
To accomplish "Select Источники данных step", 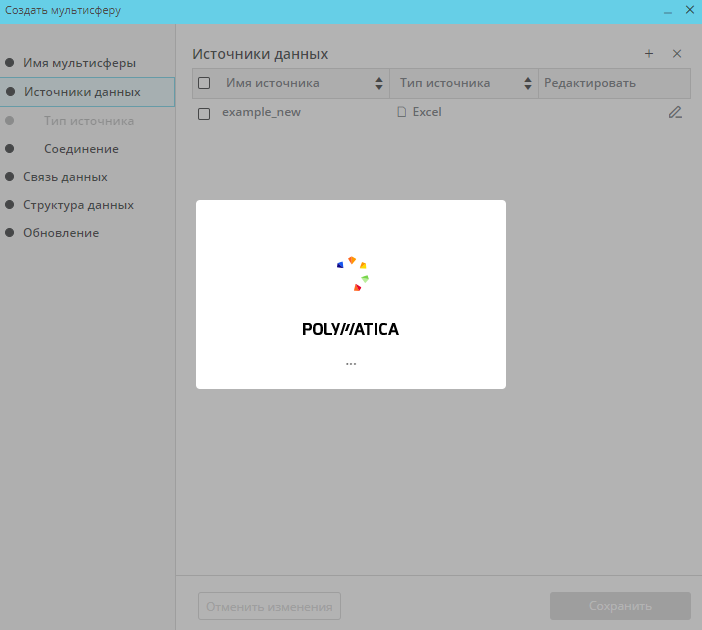I will (x=87, y=92).
